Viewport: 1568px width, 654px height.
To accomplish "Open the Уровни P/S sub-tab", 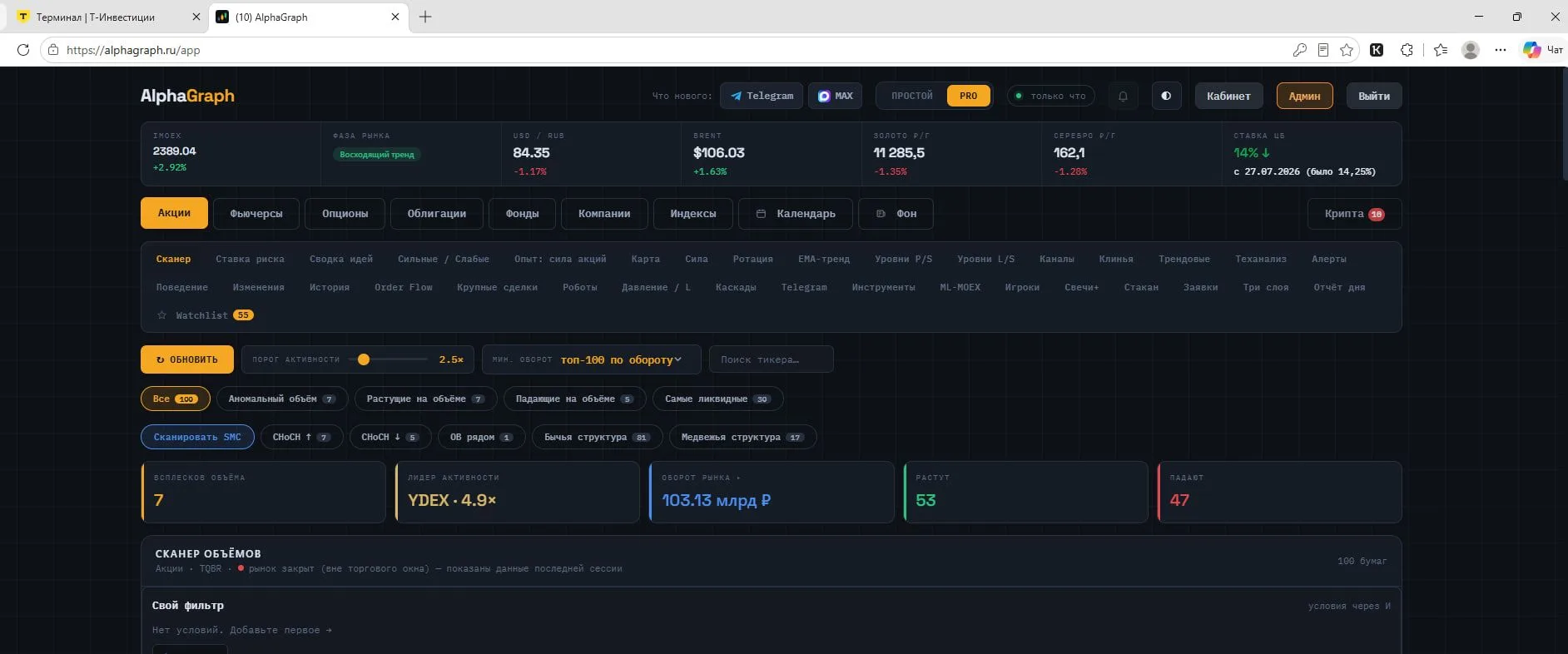I will [903, 259].
